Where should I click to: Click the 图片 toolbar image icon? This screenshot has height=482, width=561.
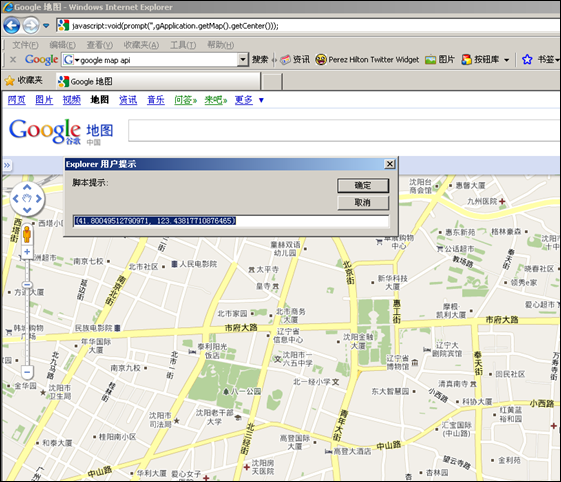pos(440,59)
